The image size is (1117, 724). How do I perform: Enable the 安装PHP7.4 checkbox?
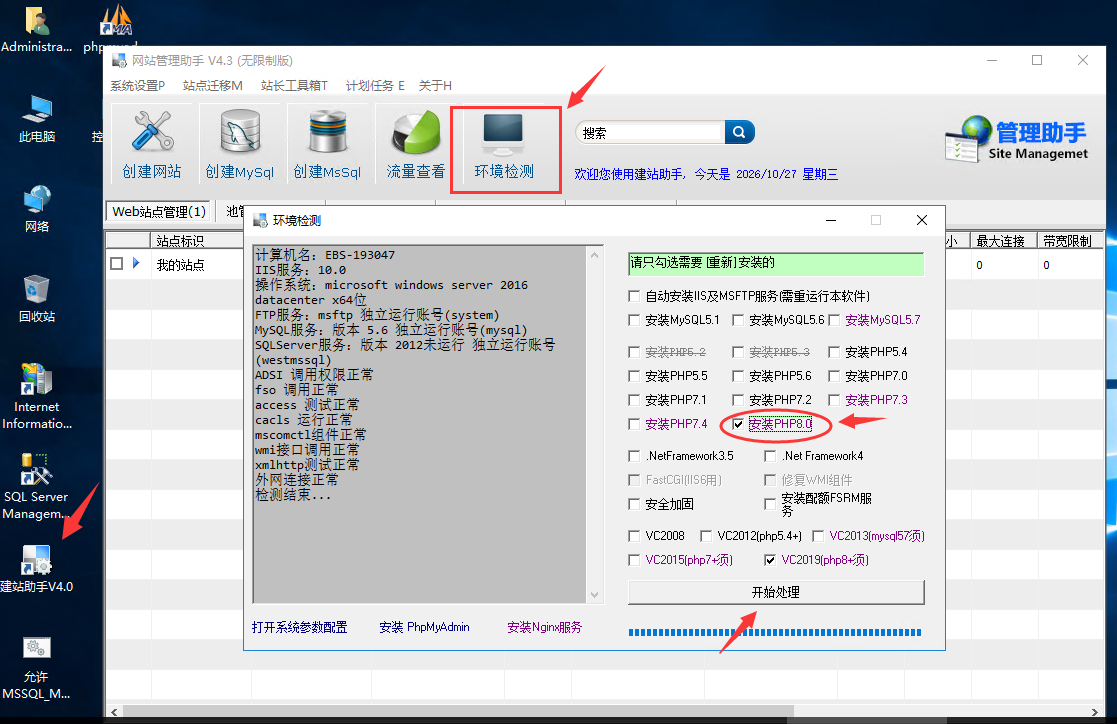[x=634, y=424]
